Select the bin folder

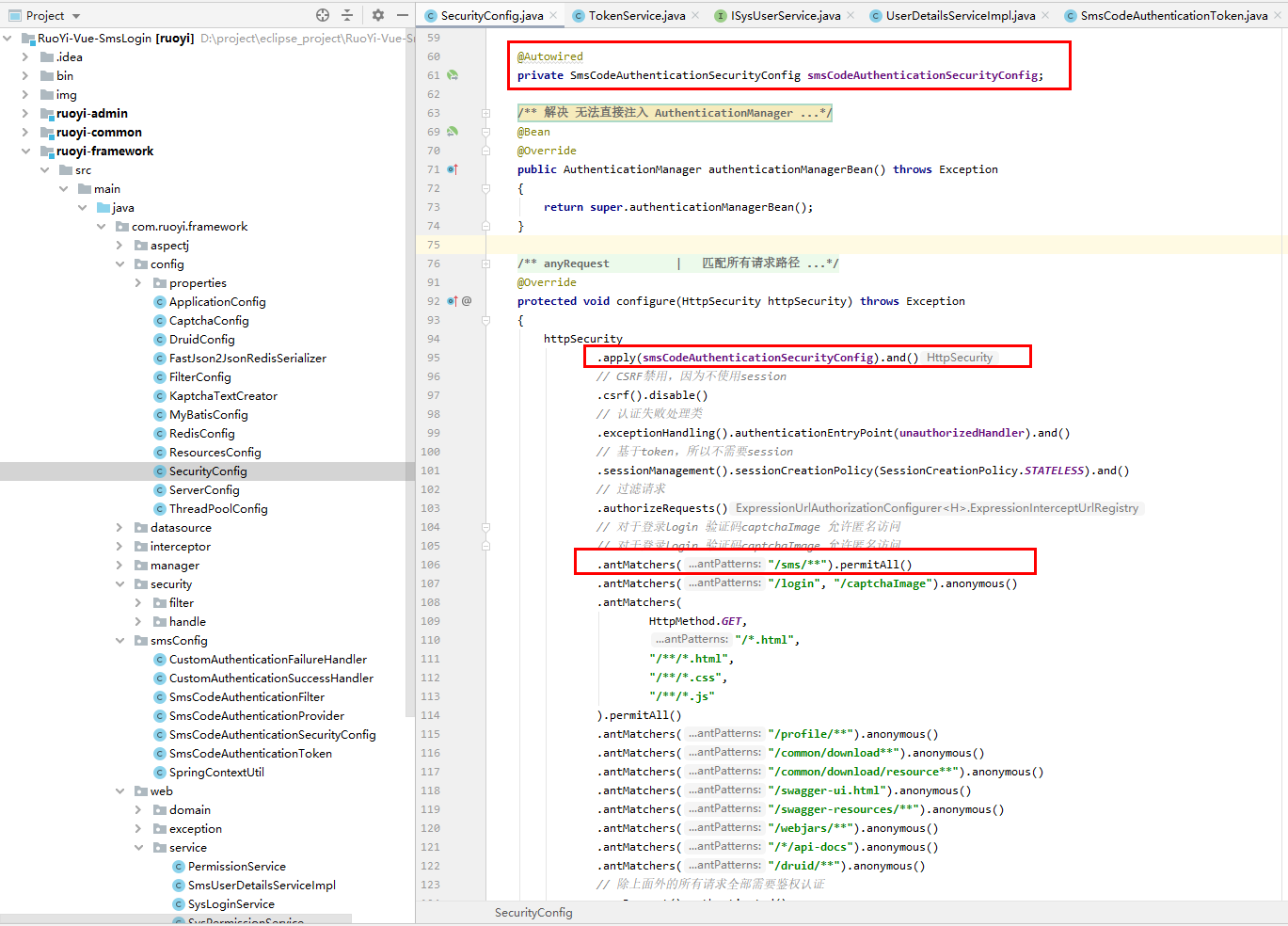click(64, 76)
